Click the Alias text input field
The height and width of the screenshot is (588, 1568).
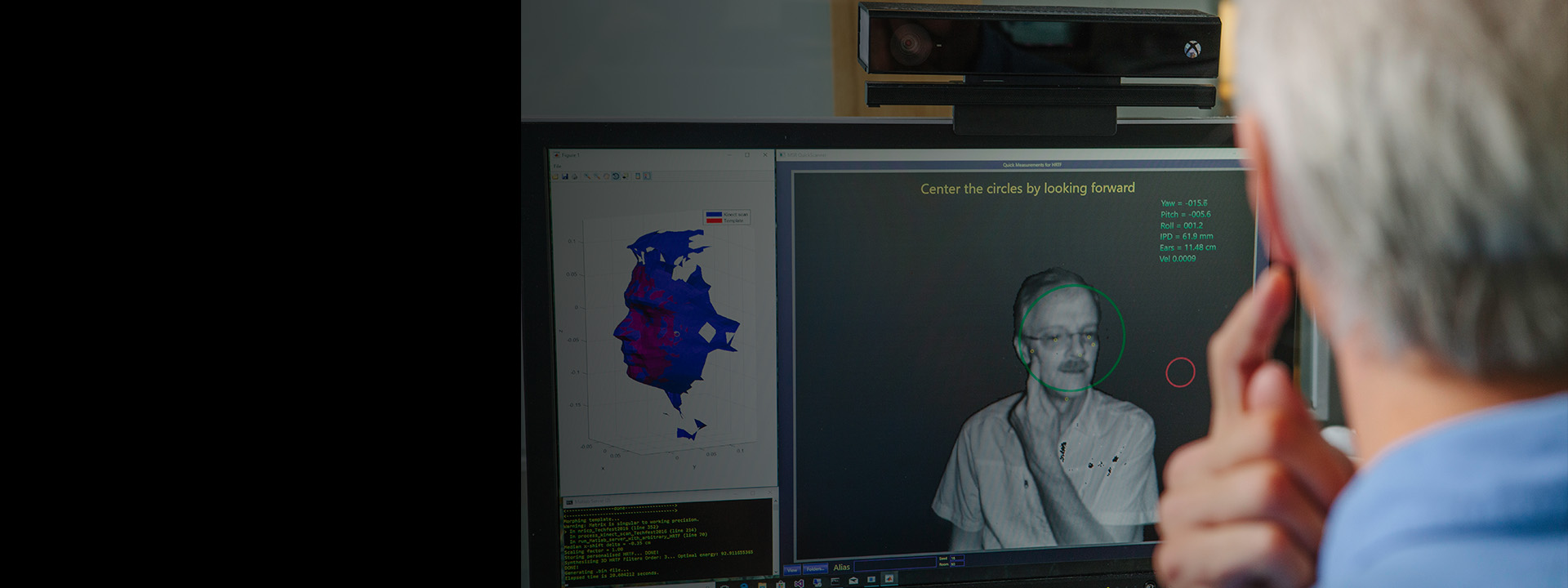[x=894, y=564]
